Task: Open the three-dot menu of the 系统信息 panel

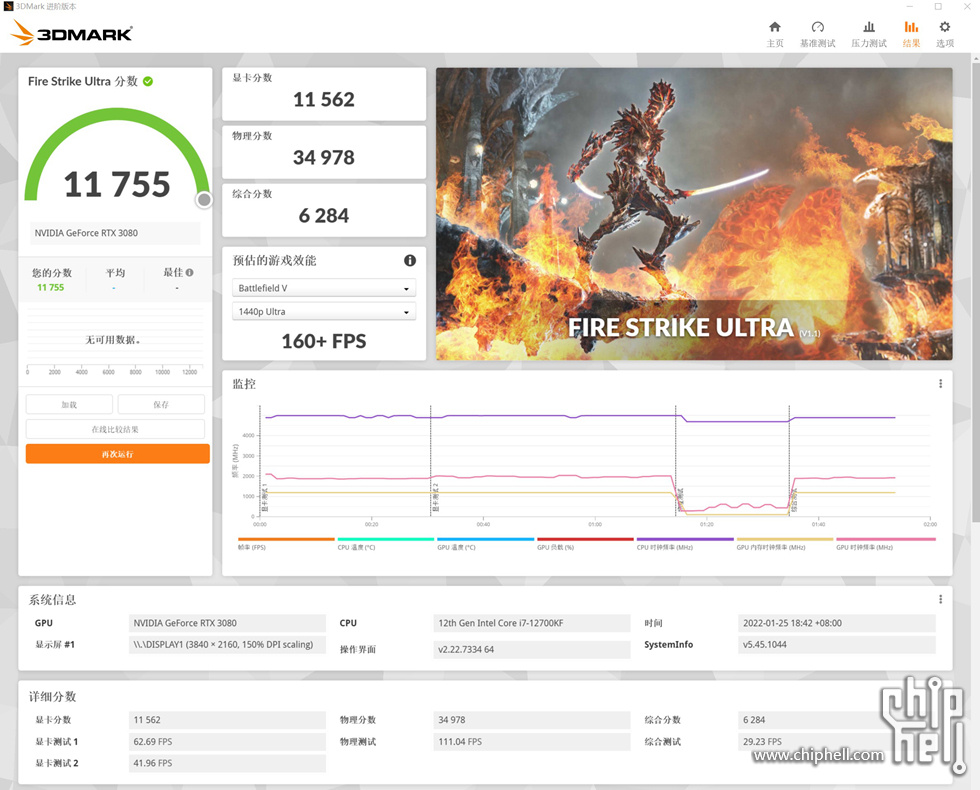Action: (x=940, y=599)
